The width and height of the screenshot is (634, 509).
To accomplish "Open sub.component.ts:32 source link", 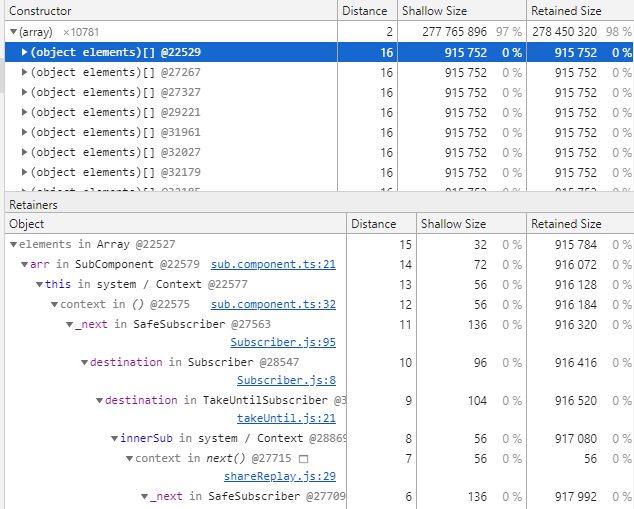I will 273,304.
